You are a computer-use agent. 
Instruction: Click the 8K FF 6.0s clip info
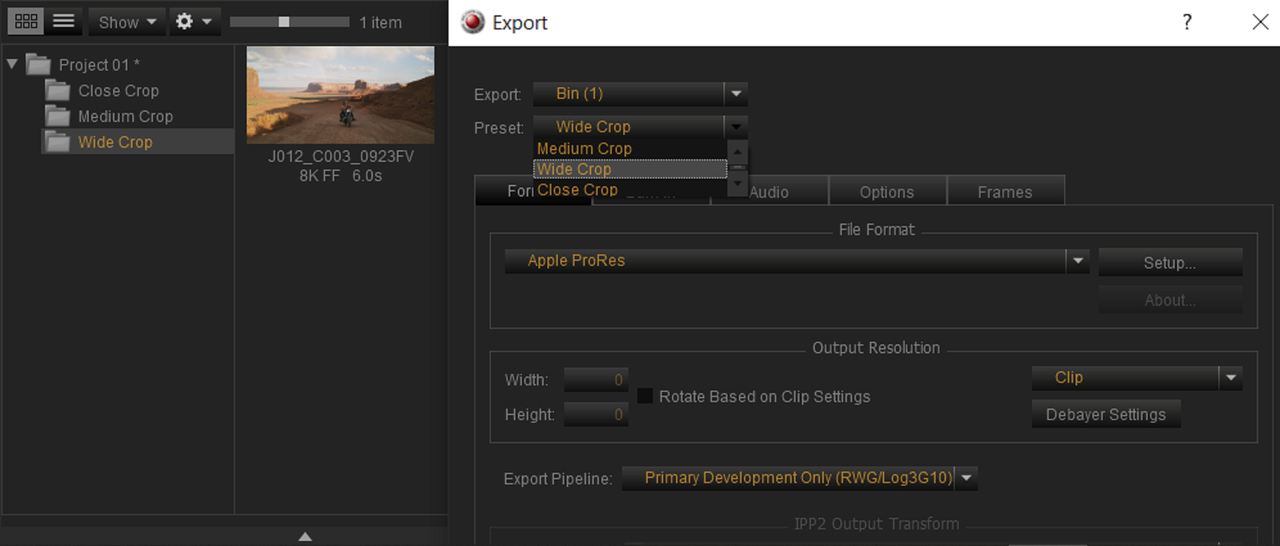pos(341,176)
